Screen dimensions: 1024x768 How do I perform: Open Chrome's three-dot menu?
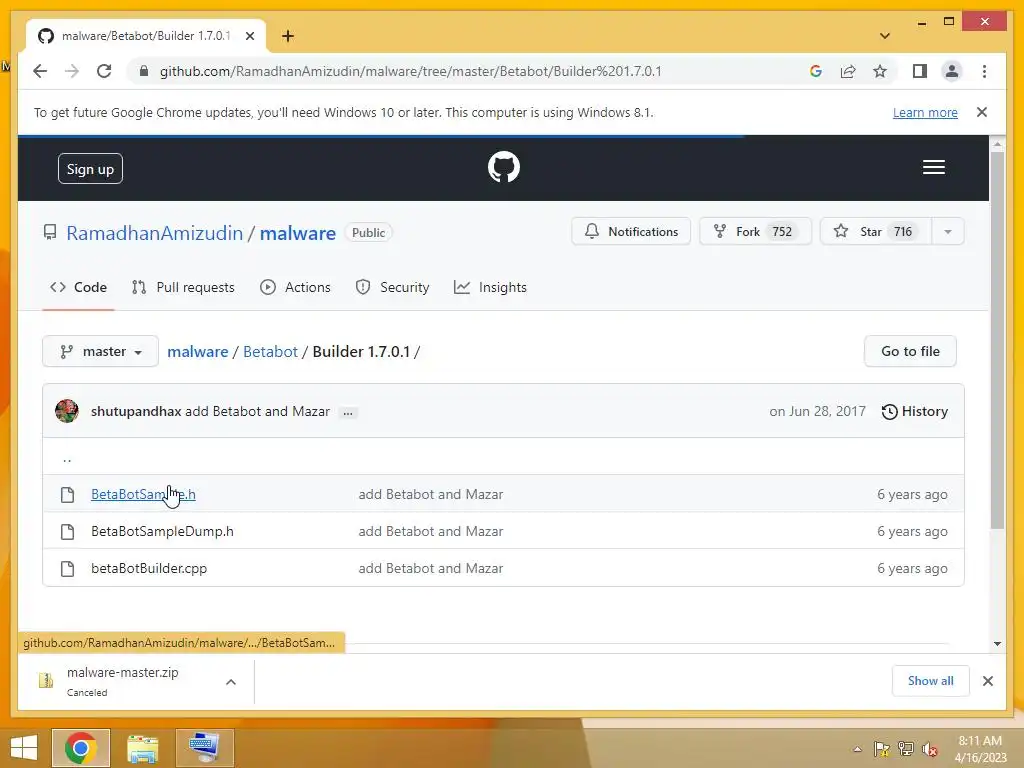984,71
